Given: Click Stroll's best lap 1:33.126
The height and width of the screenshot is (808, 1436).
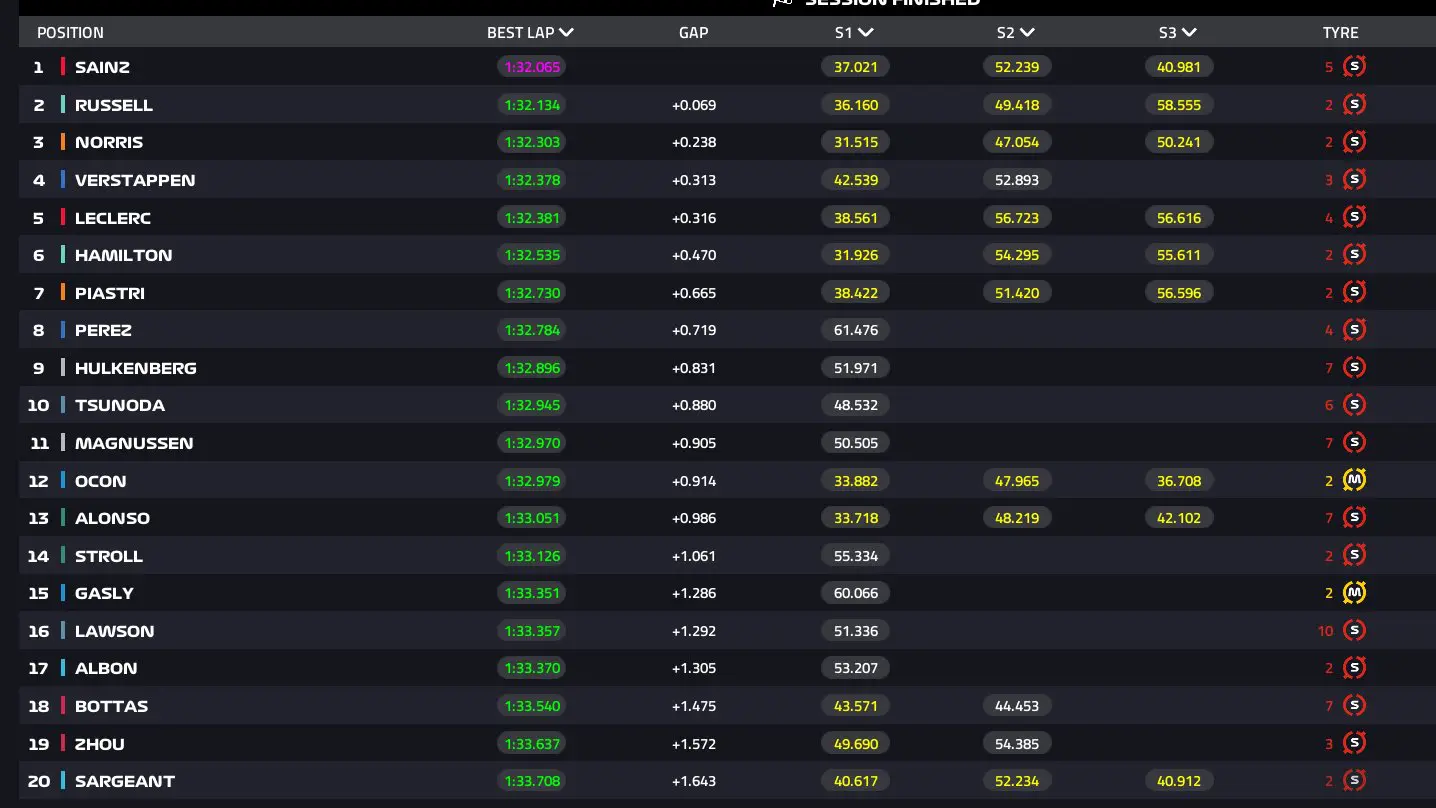Looking at the screenshot, I should [x=532, y=556].
